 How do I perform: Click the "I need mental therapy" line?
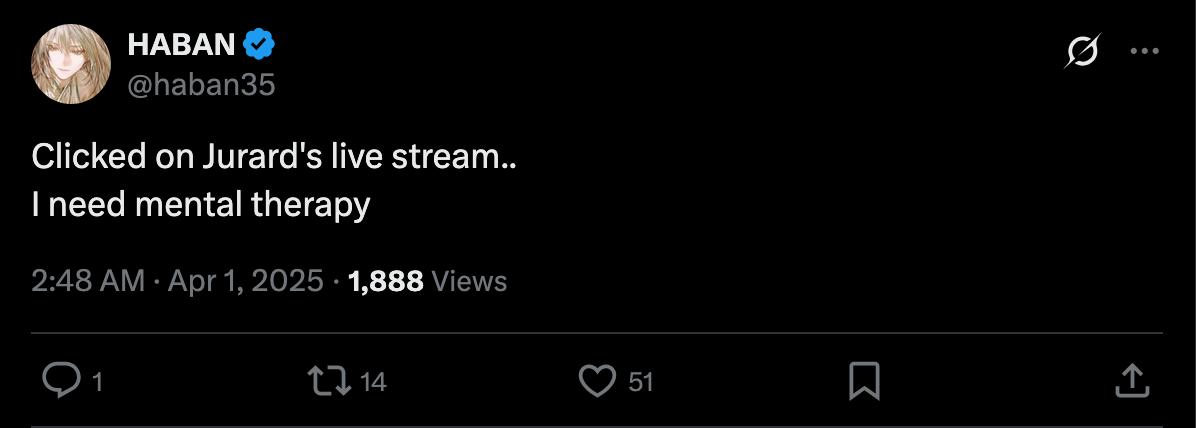(x=201, y=205)
